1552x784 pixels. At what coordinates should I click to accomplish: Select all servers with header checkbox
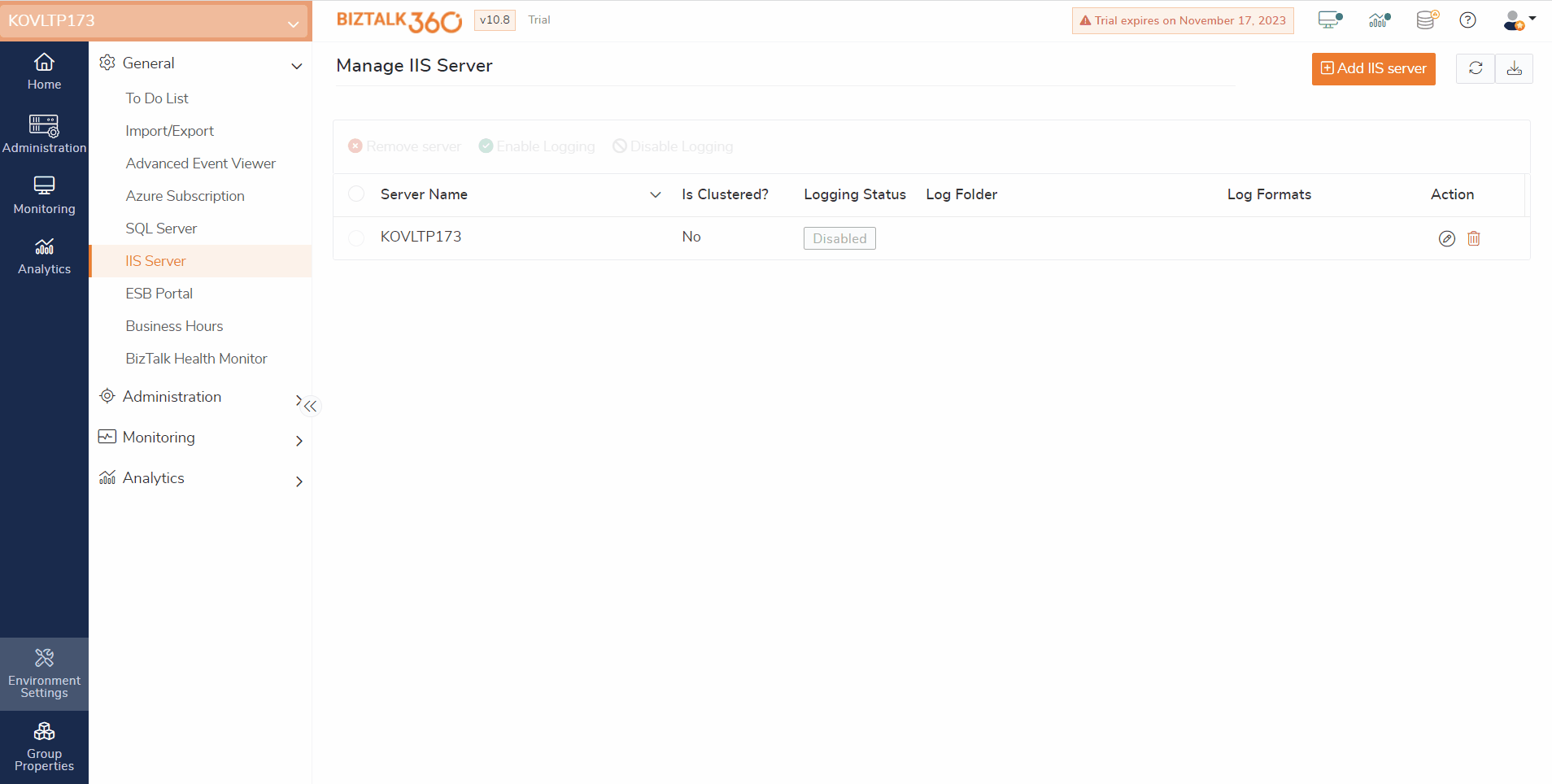click(x=356, y=194)
